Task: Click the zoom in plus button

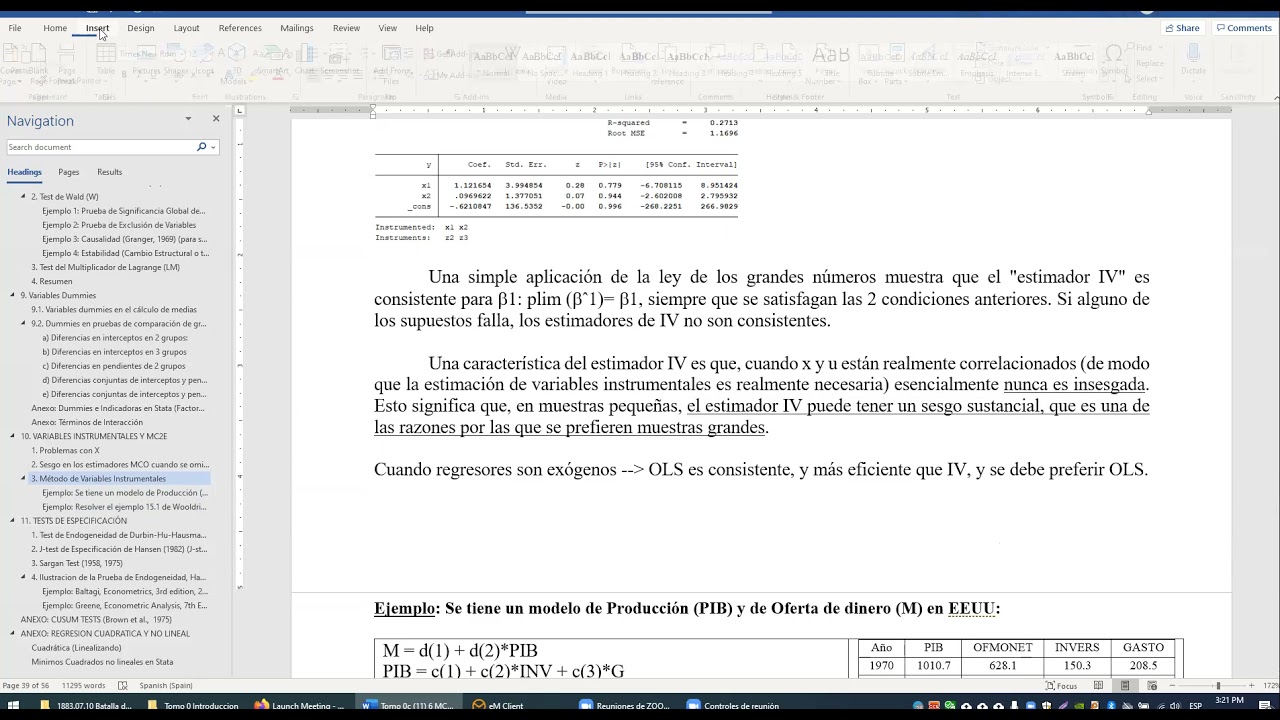Action: (x=1252, y=685)
